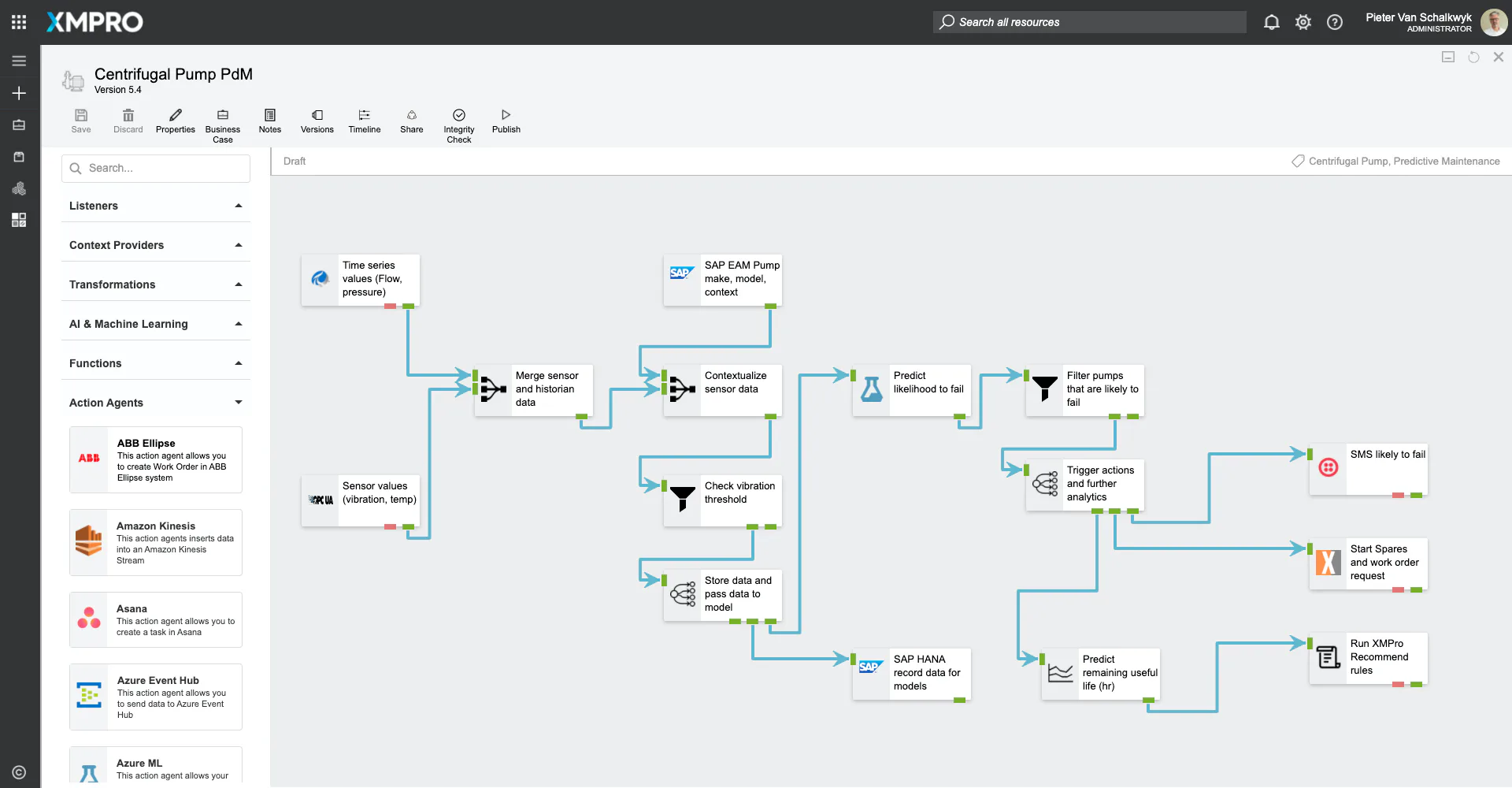Select the Asana action agent
1512x788 pixels.
coord(156,619)
